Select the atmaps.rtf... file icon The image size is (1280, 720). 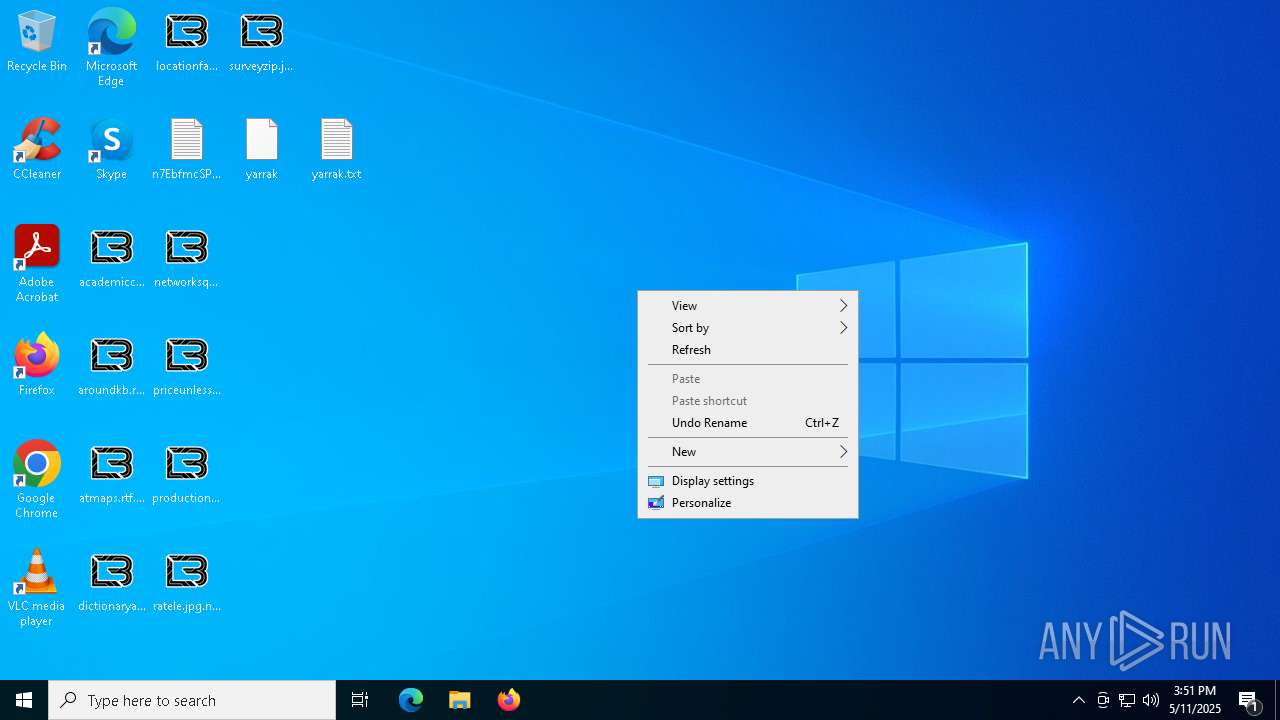111,474
